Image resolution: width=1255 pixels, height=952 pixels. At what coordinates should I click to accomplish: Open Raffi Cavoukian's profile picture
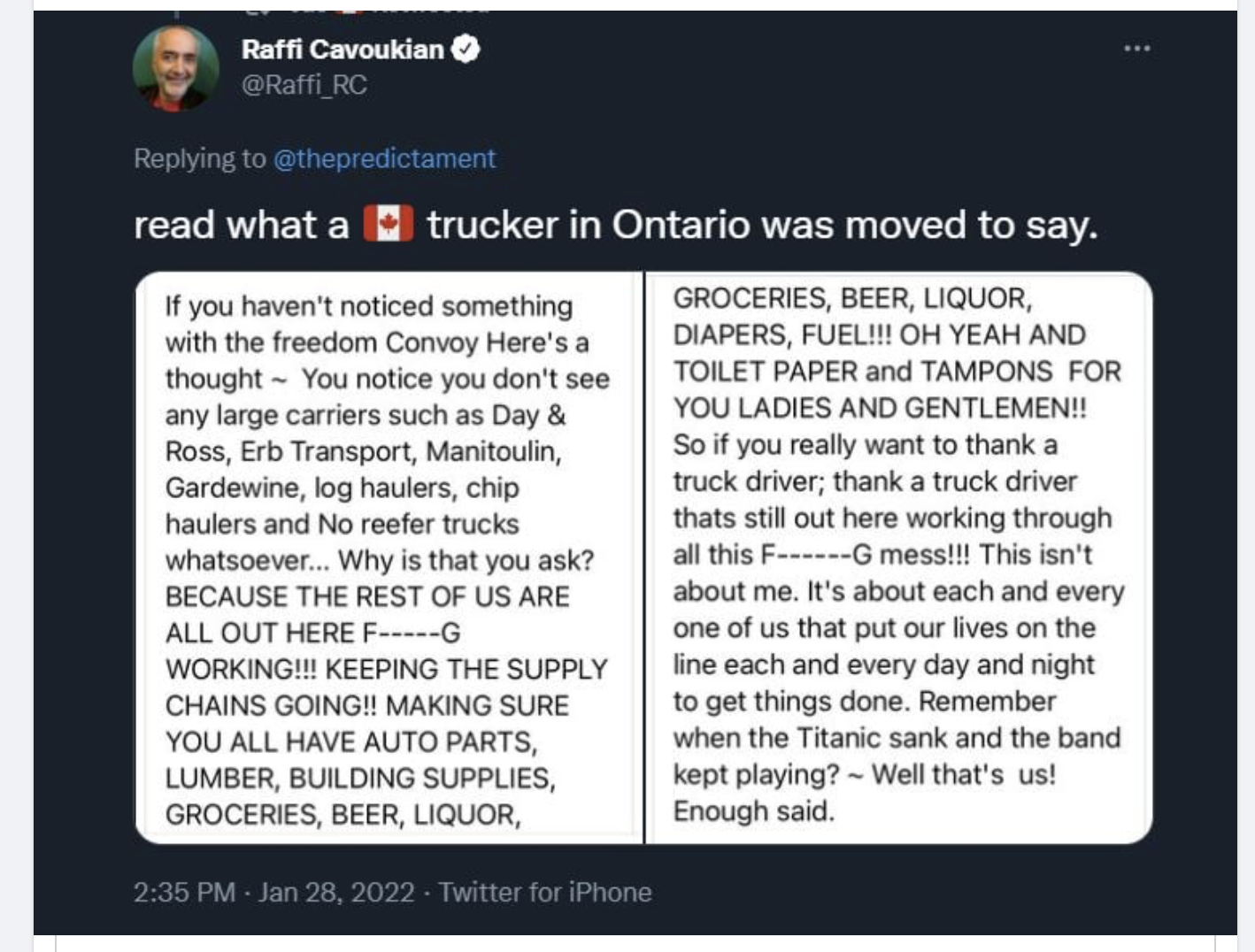click(175, 68)
